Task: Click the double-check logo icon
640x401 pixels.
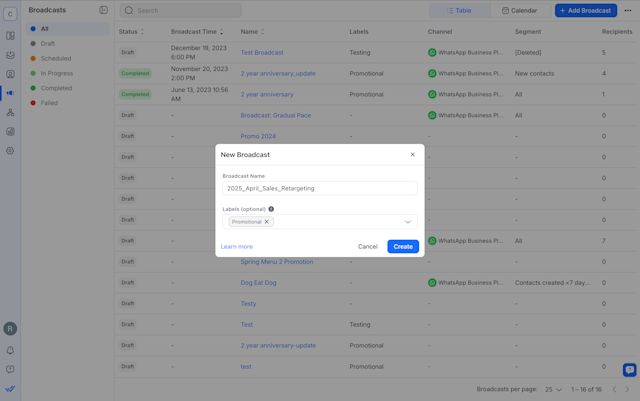Action: point(10,389)
